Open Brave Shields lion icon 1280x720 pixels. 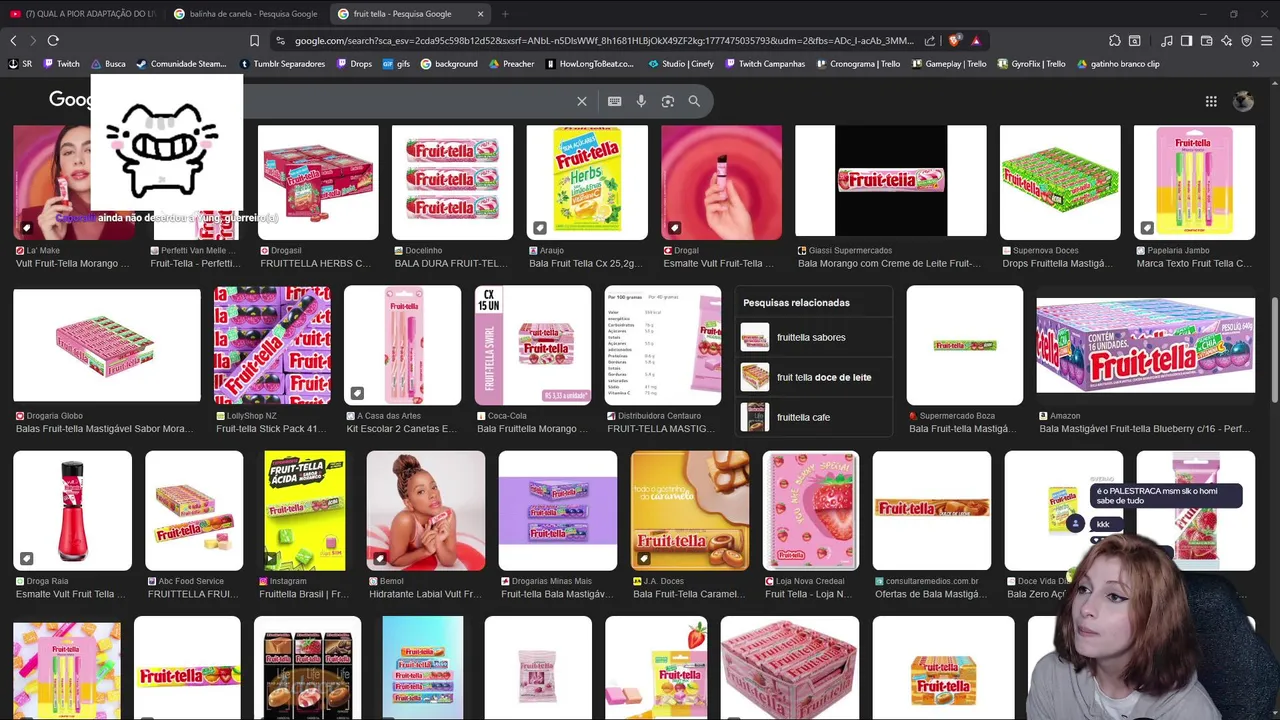point(955,41)
